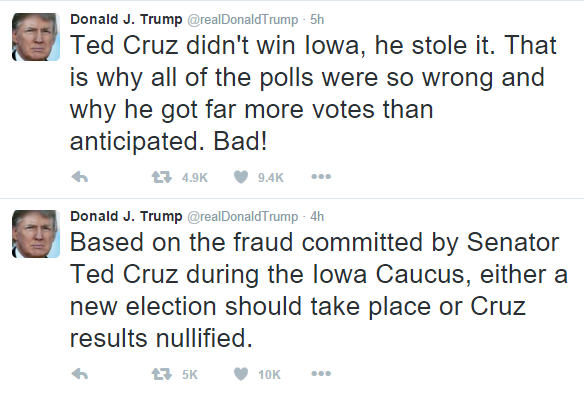
Task: Open the 5h timestamp link
Action: click(x=317, y=19)
